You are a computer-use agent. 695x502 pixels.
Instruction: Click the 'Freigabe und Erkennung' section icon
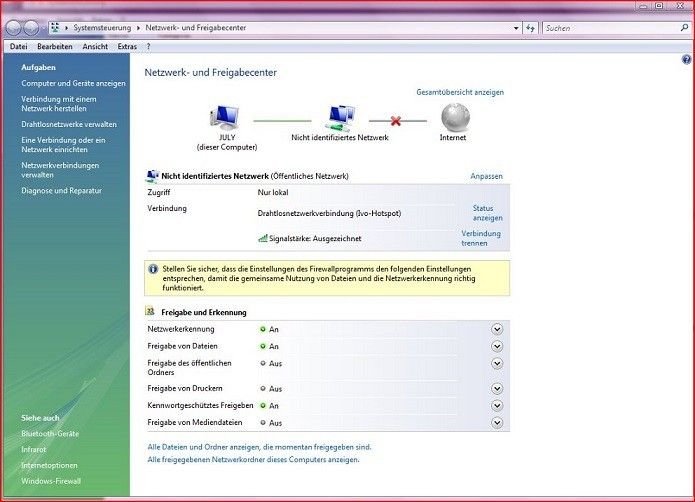click(150, 311)
